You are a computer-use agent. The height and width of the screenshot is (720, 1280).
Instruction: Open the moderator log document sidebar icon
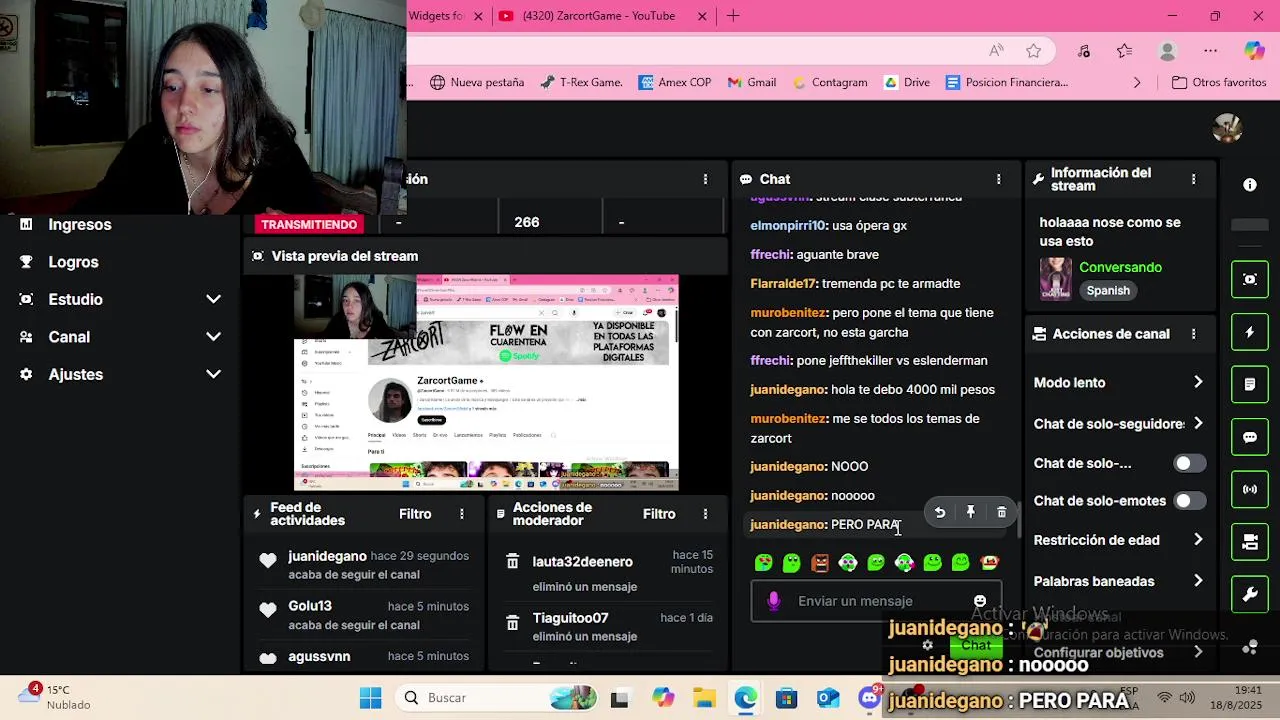(1250, 384)
